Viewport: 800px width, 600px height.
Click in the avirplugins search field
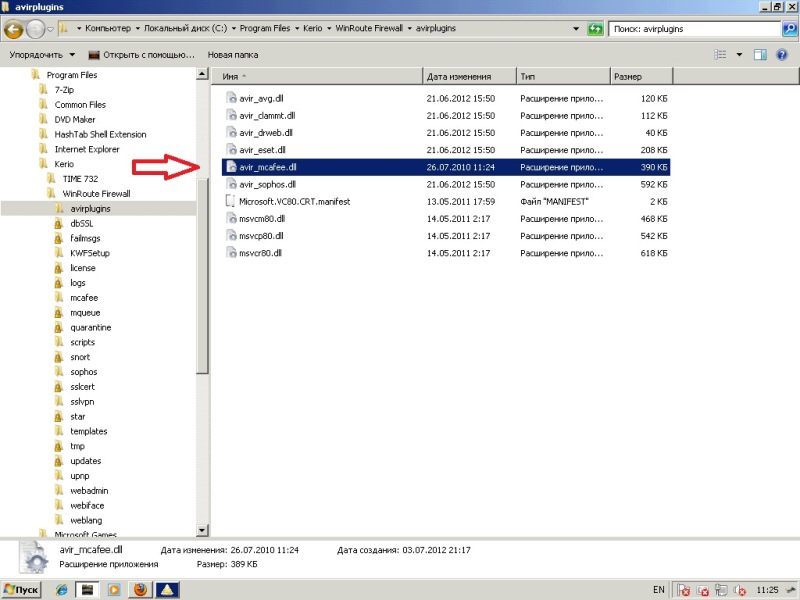(x=690, y=29)
